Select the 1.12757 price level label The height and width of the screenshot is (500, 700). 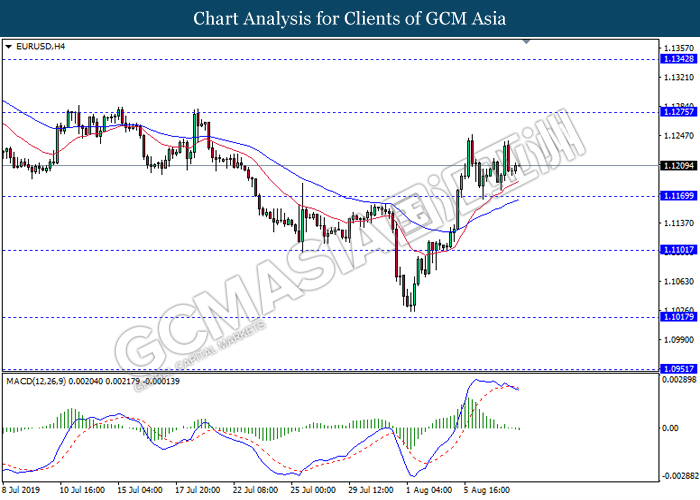(x=679, y=112)
